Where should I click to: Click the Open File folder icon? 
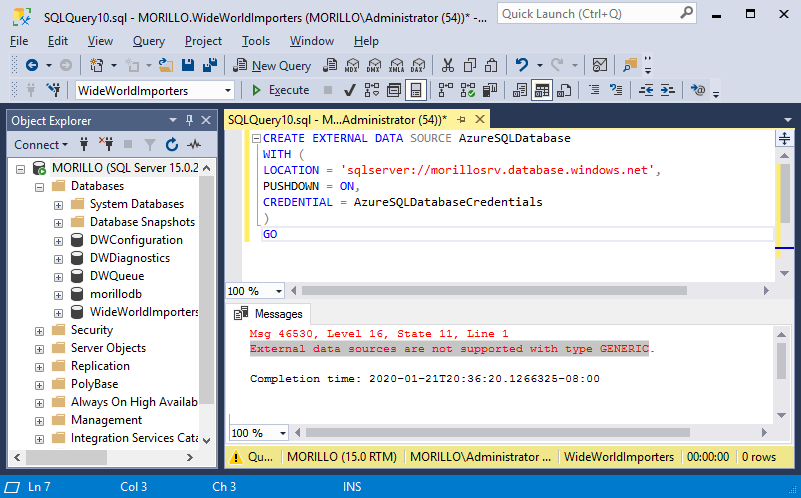click(x=166, y=65)
